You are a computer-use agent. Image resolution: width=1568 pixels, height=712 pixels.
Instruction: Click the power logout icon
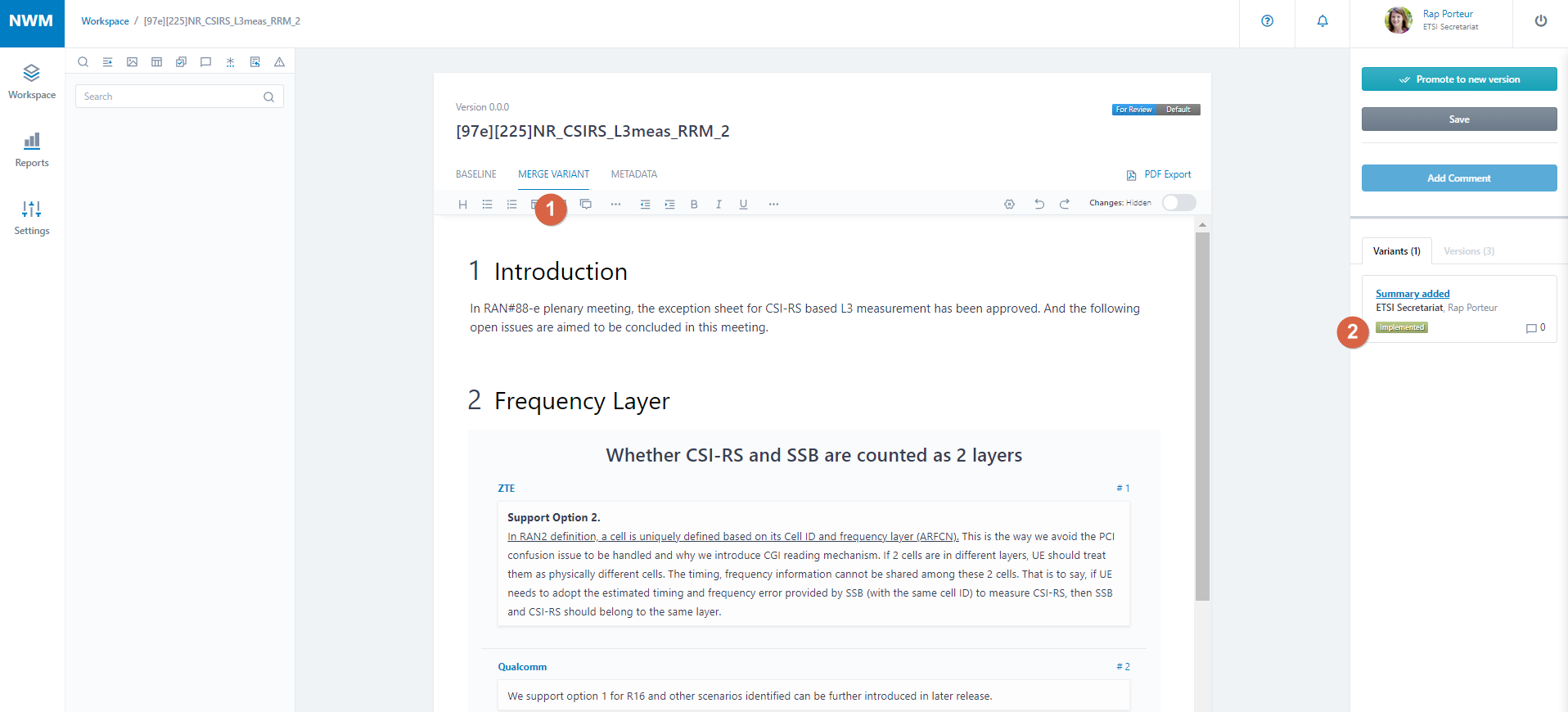coord(1541,21)
